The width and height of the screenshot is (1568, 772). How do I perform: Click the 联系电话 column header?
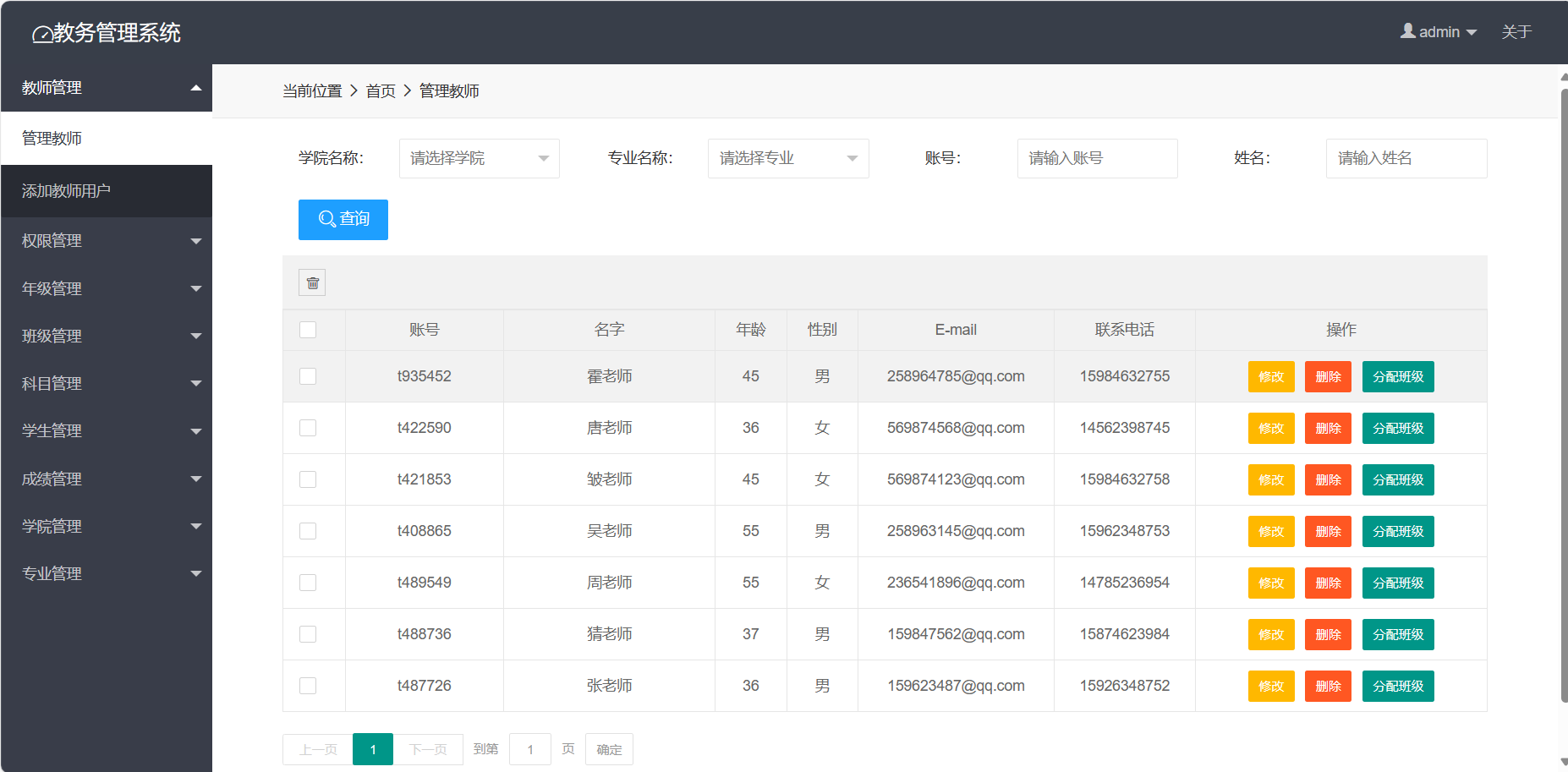1125,330
